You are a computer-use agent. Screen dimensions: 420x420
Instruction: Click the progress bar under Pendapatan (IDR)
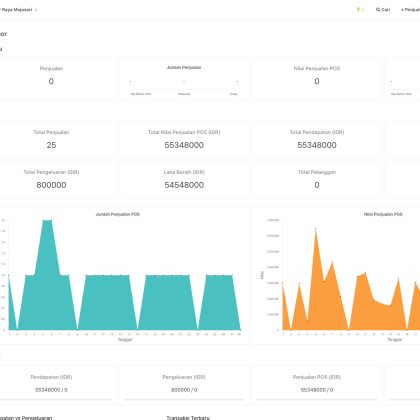[x=56, y=399]
